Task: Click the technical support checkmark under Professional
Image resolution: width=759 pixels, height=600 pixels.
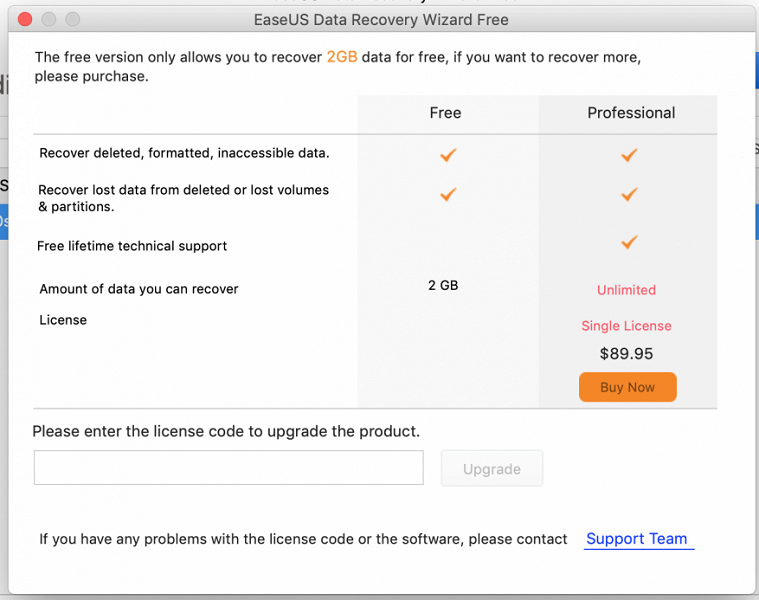Action: pyautogui.click(x=629, y=242)
